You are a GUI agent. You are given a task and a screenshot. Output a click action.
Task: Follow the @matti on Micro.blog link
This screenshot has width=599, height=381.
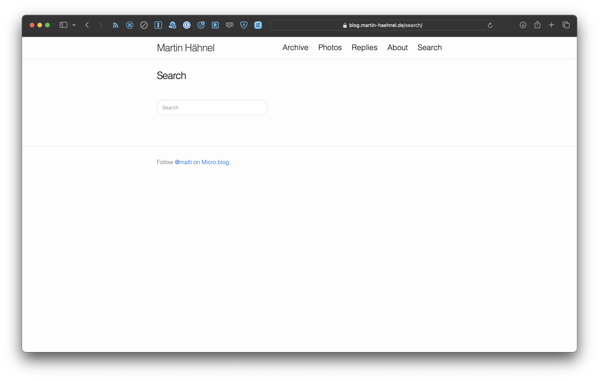click(x=202, y=162)
